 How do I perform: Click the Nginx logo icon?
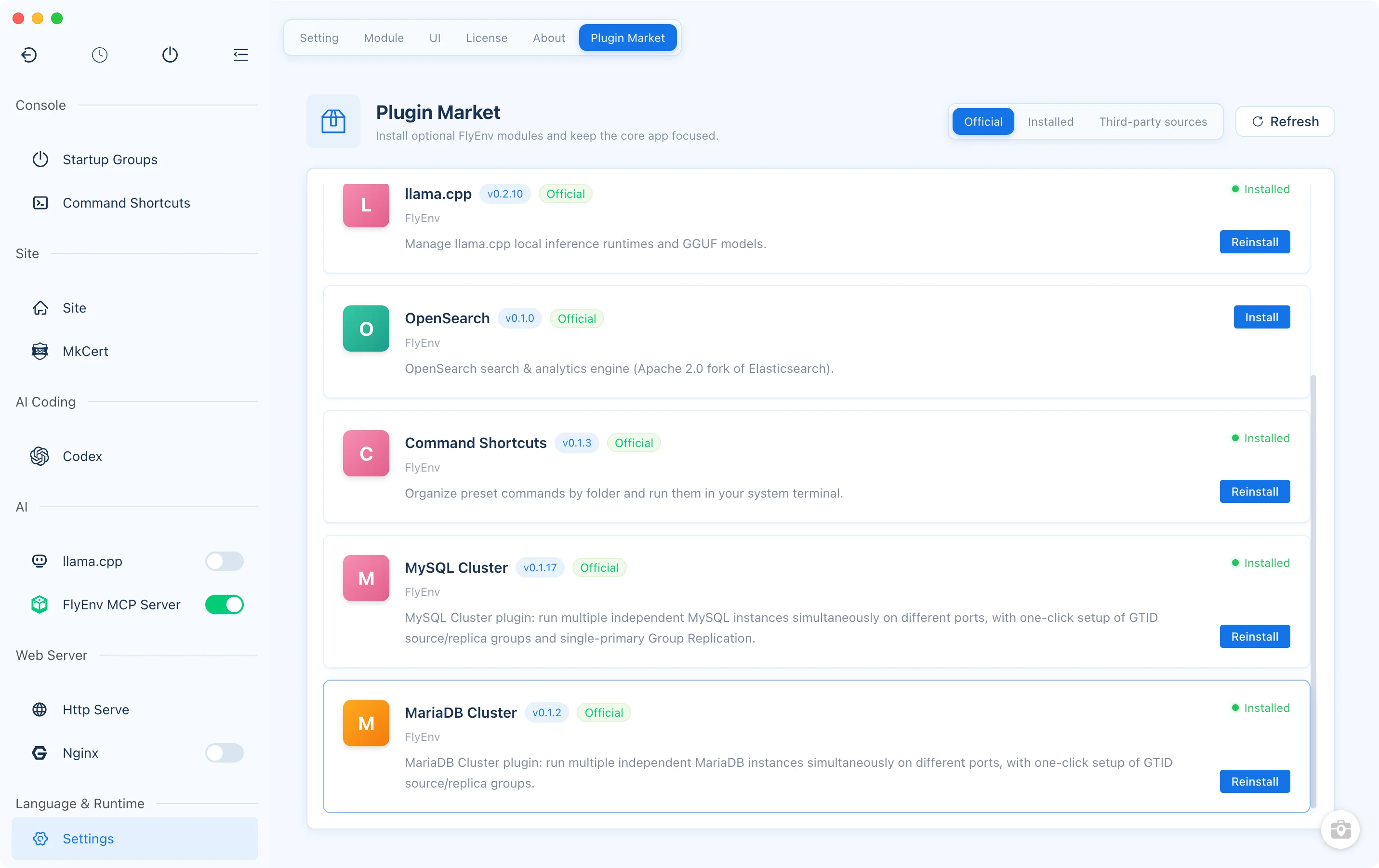[40, 753]
